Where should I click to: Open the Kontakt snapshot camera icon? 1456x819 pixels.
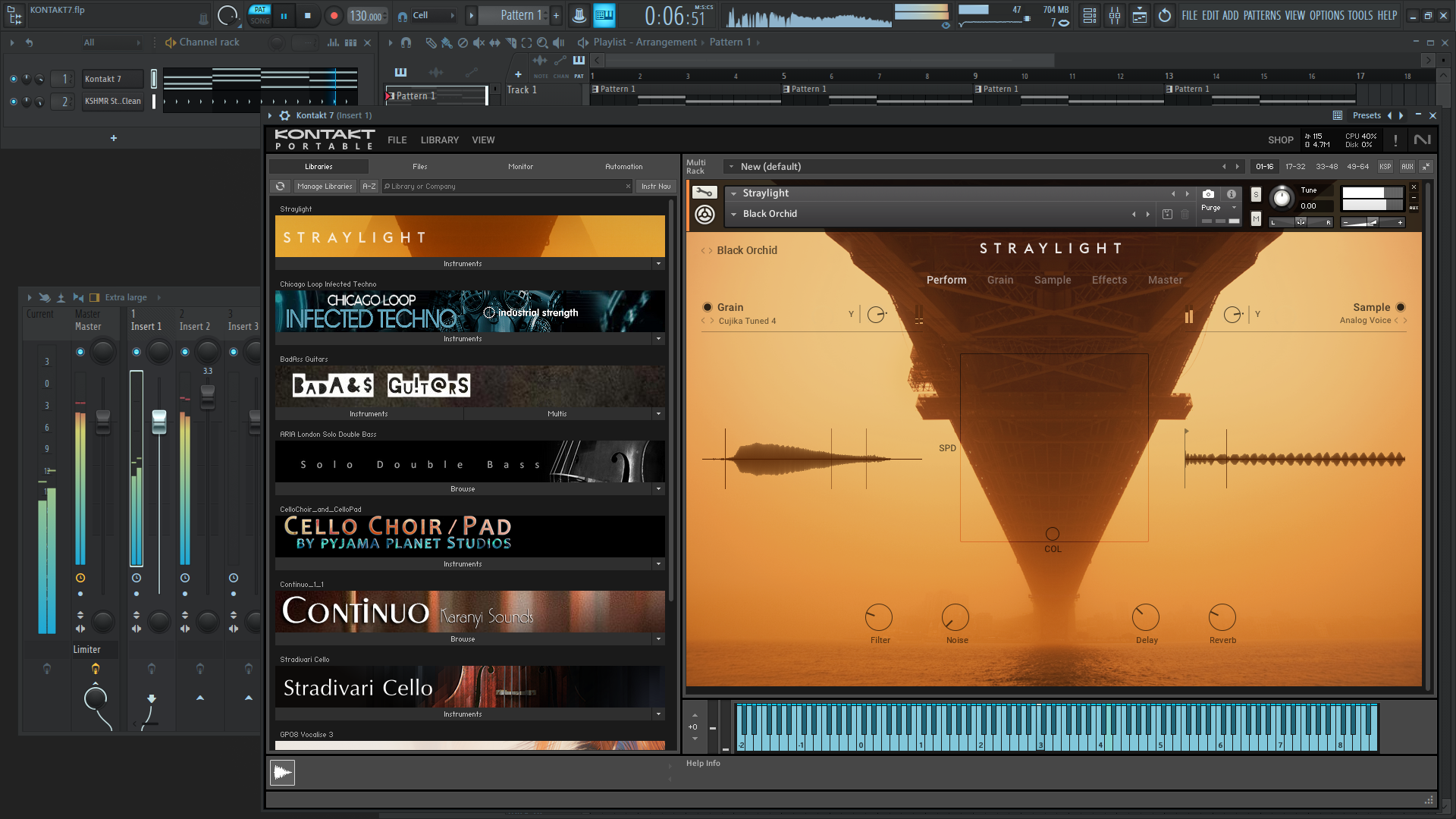(x=1209, y=194)
